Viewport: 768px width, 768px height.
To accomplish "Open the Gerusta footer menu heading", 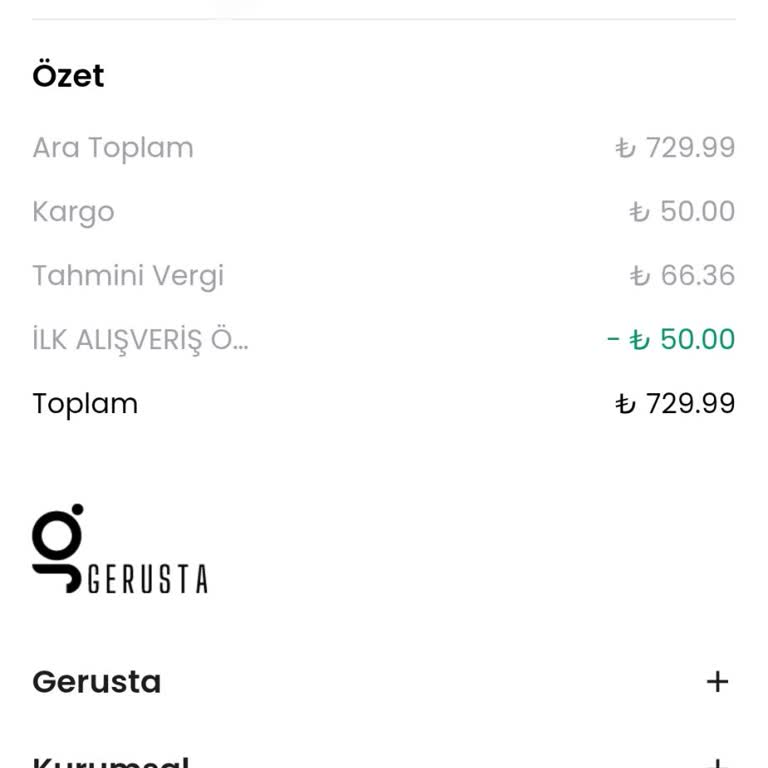I will [97, 682].
